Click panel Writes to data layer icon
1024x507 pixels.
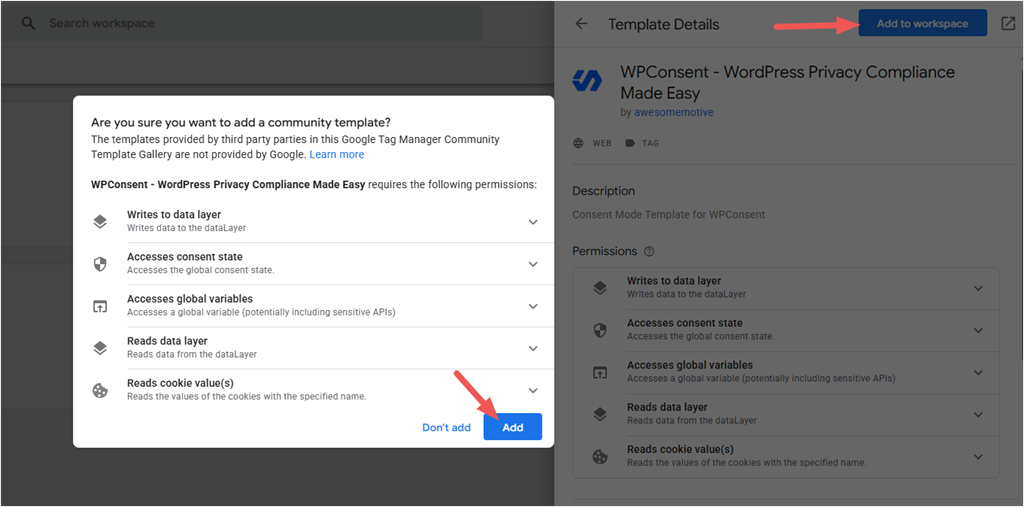point(600,288)
